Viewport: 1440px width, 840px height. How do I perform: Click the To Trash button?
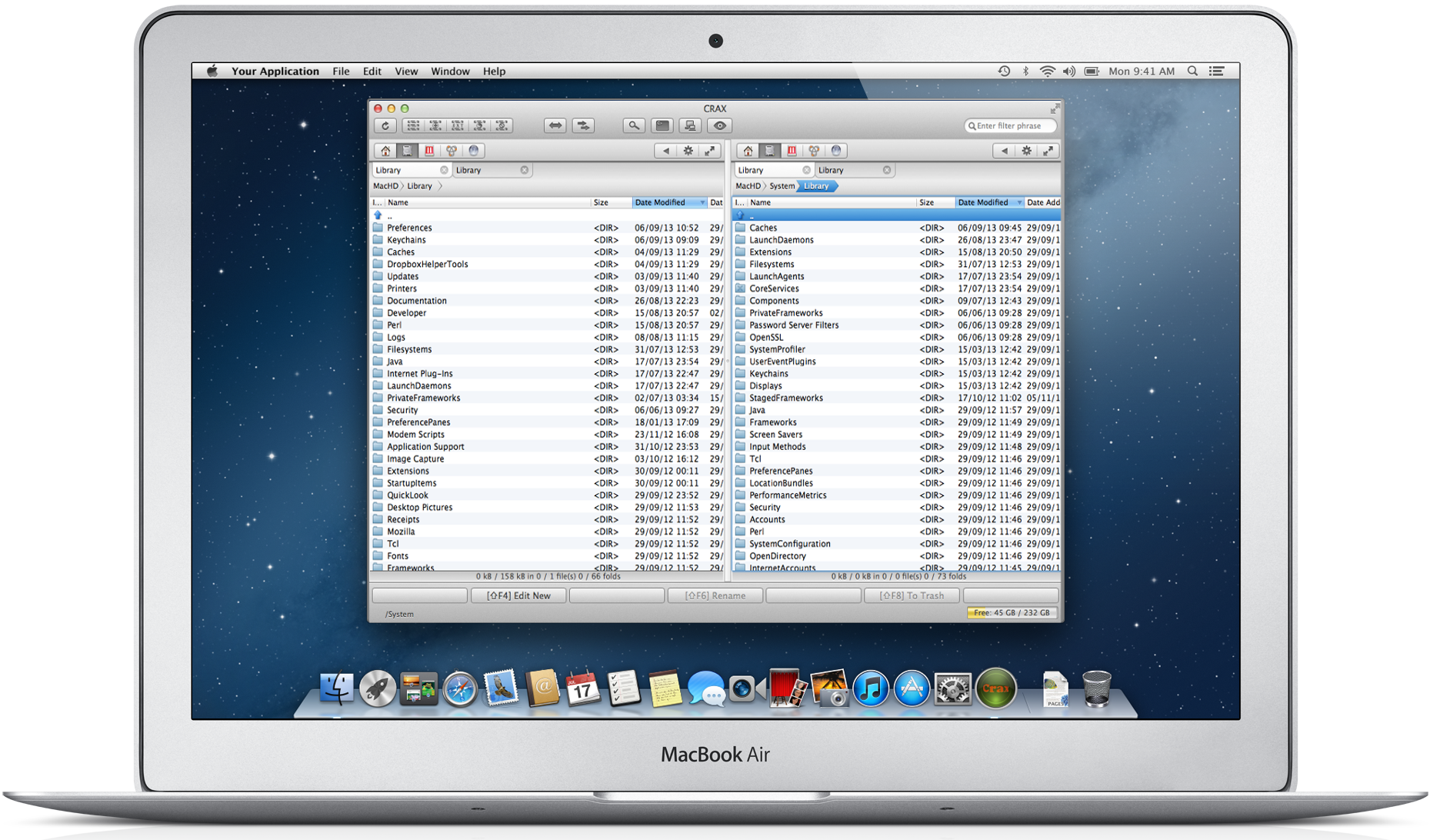[912, 595]
